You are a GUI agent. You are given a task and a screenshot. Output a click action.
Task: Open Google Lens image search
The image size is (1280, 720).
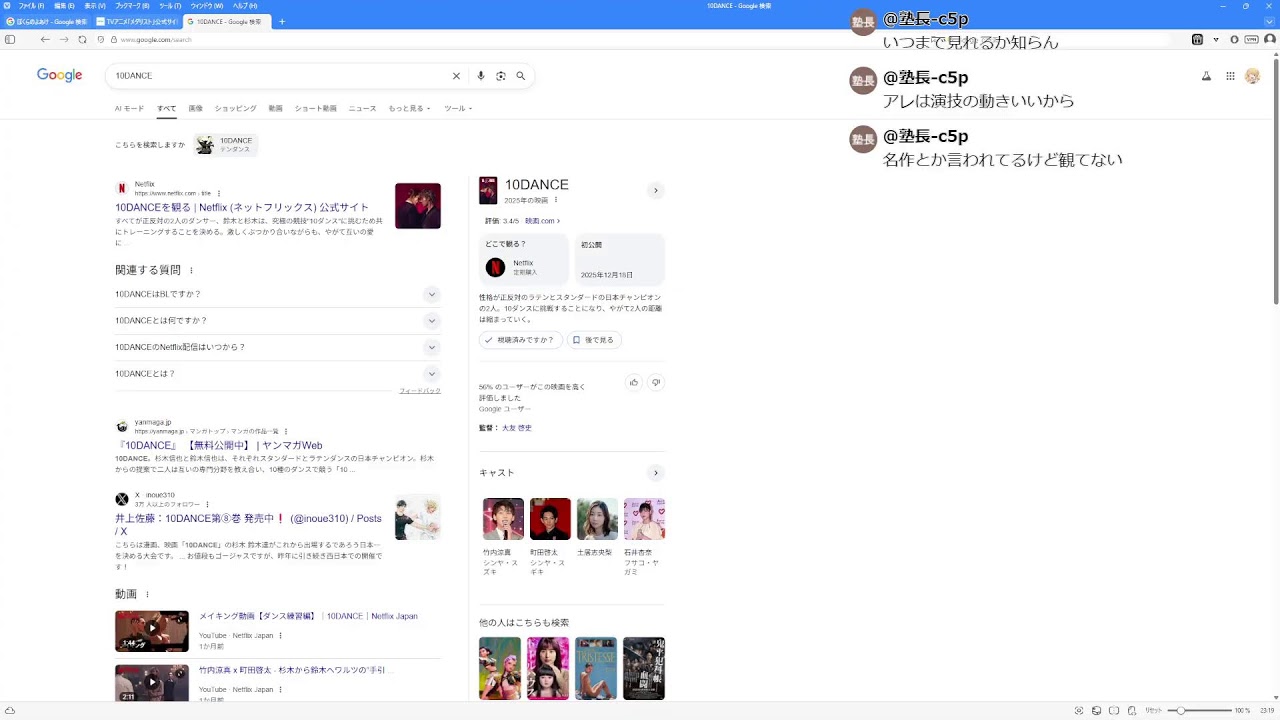(x=501, y=76)
